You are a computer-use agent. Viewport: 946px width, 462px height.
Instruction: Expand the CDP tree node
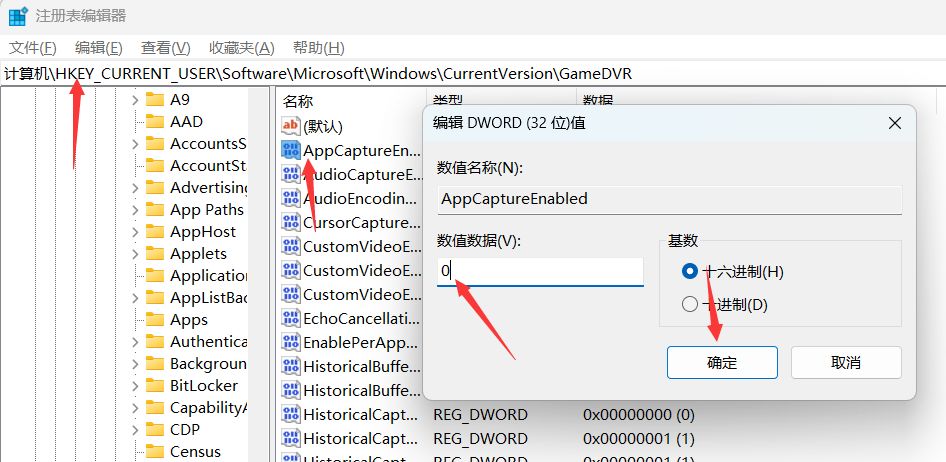[x=135, y=430]
